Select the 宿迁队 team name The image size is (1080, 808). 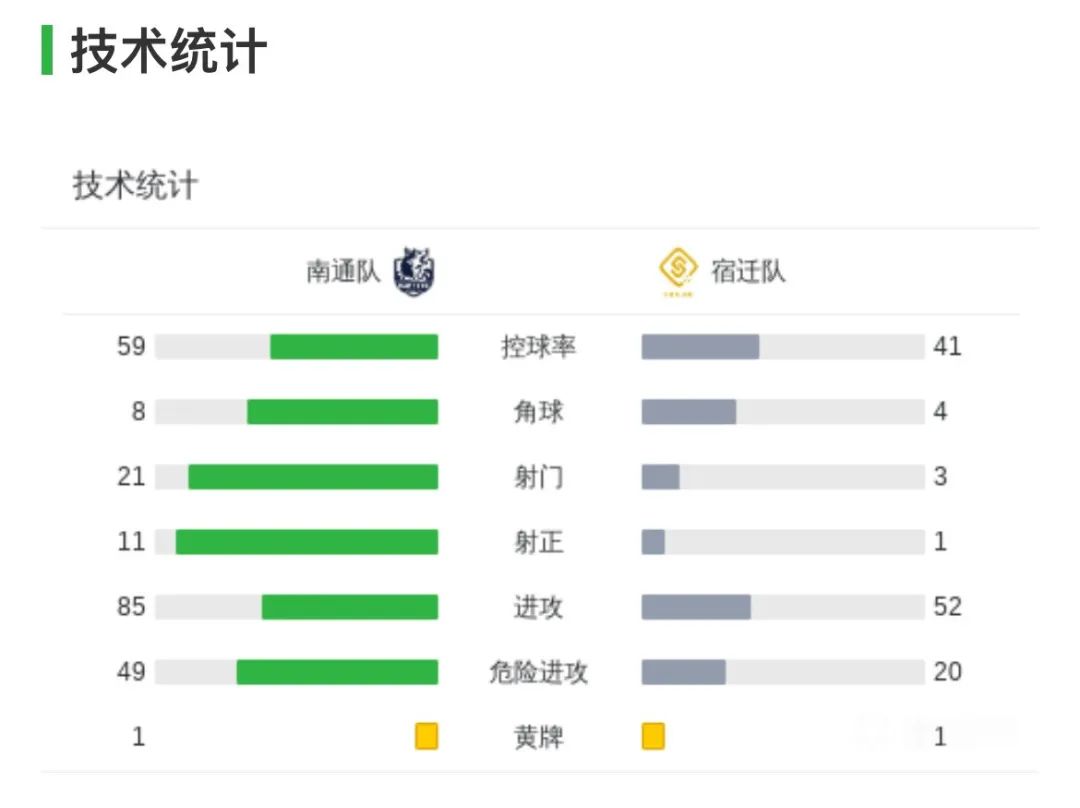748,271
